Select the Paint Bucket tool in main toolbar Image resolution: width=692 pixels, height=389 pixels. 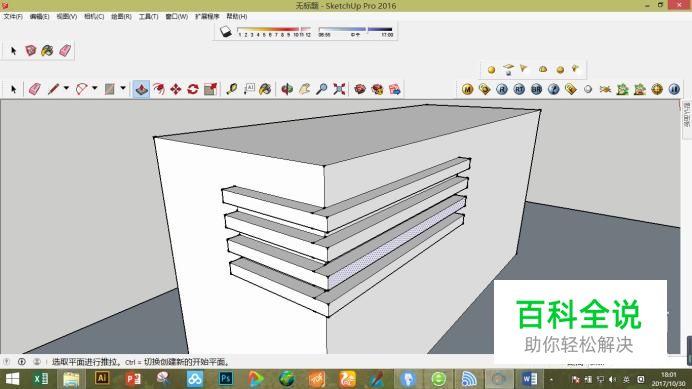(265, 89)
